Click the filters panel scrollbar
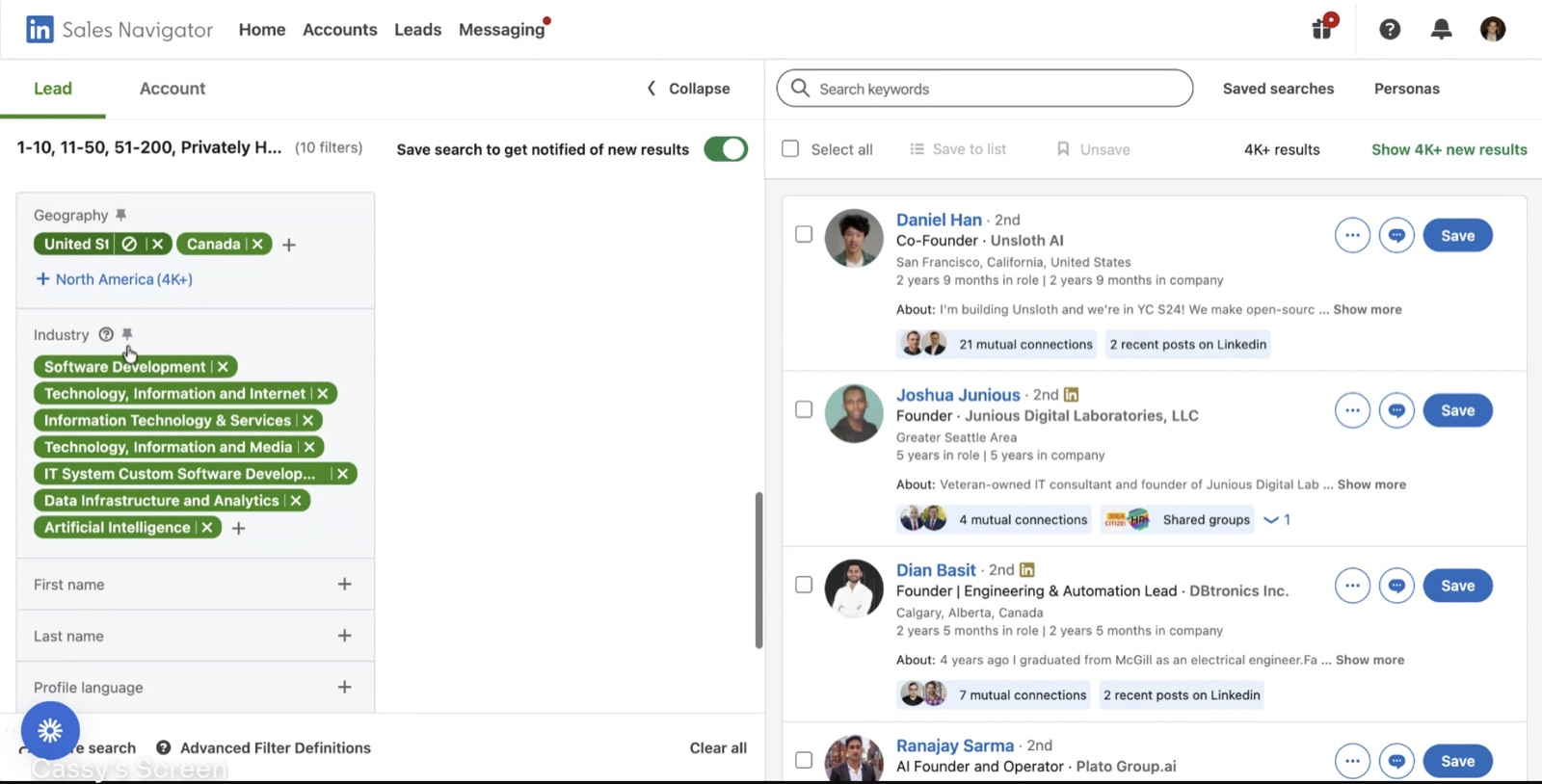 (x=758, y=569)
